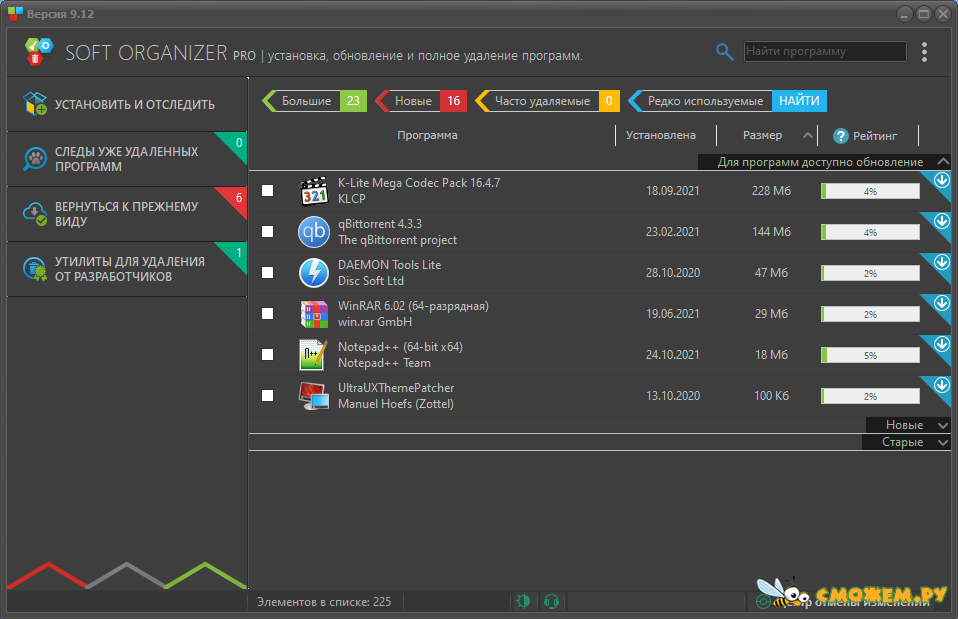Download update for qBittorrent
958x619 pixels.
(942, 221)
